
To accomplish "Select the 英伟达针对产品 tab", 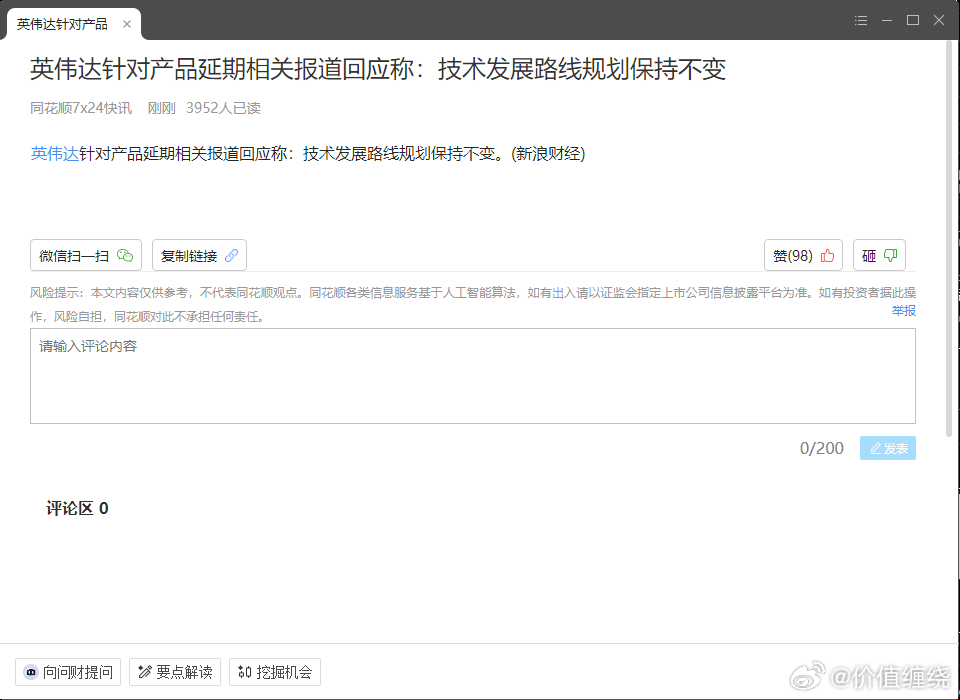I will click(73, 24).
